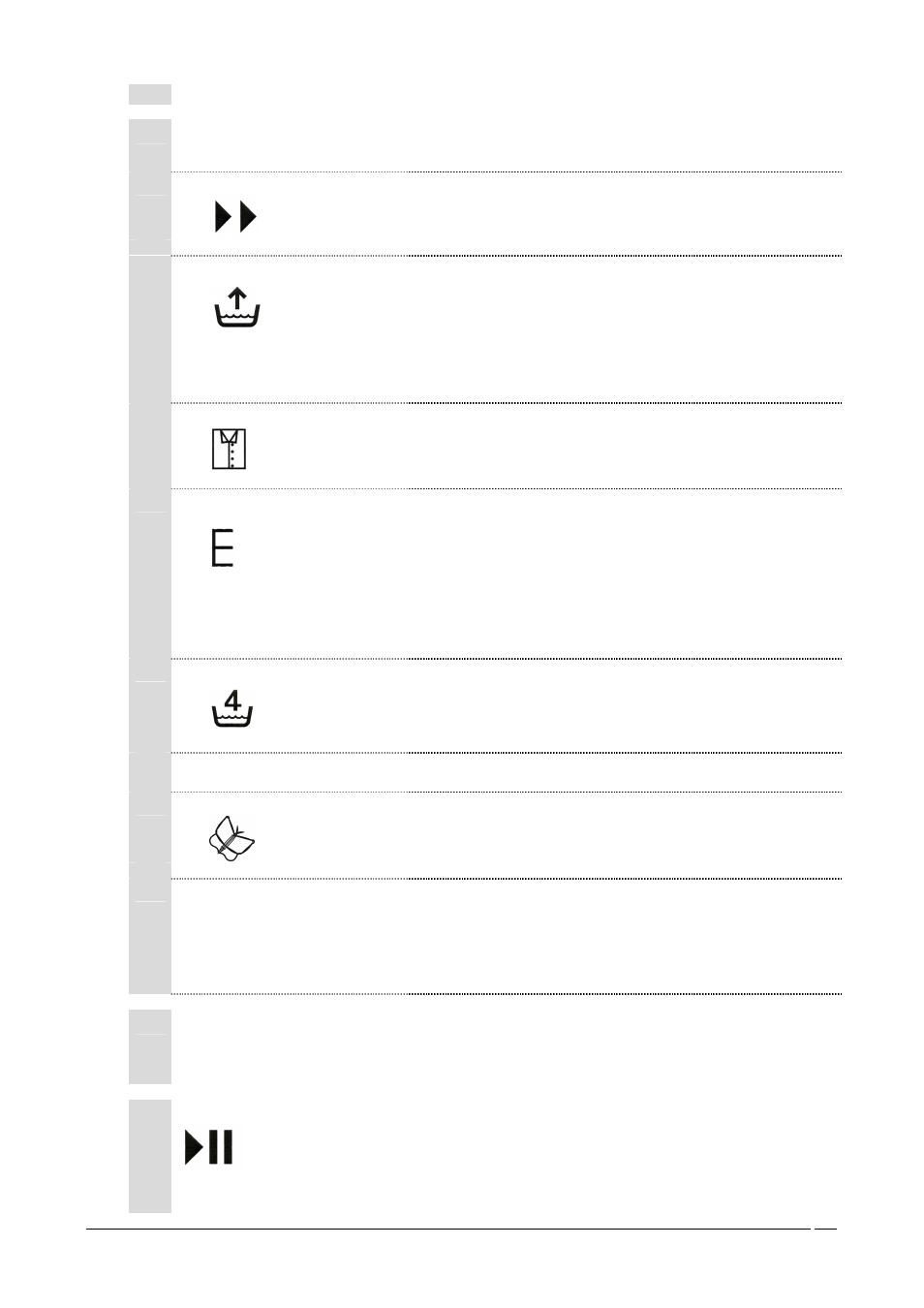Choose the buttoned shirt easy-iron icon
The height and width of the screenshot is (1308, 924).
tap(230, 449)
